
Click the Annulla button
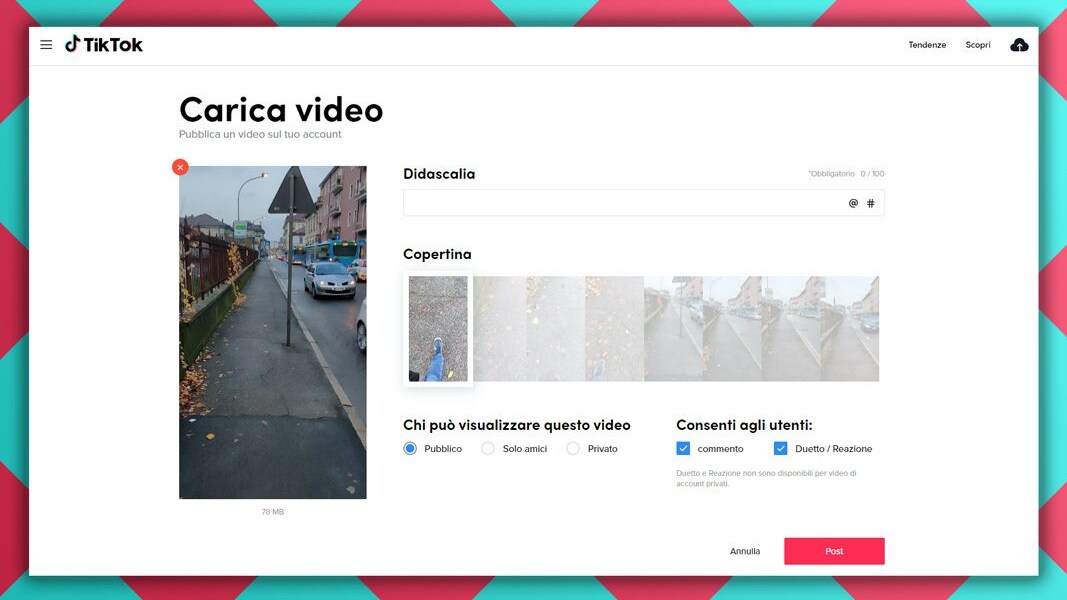coord(745,551)
